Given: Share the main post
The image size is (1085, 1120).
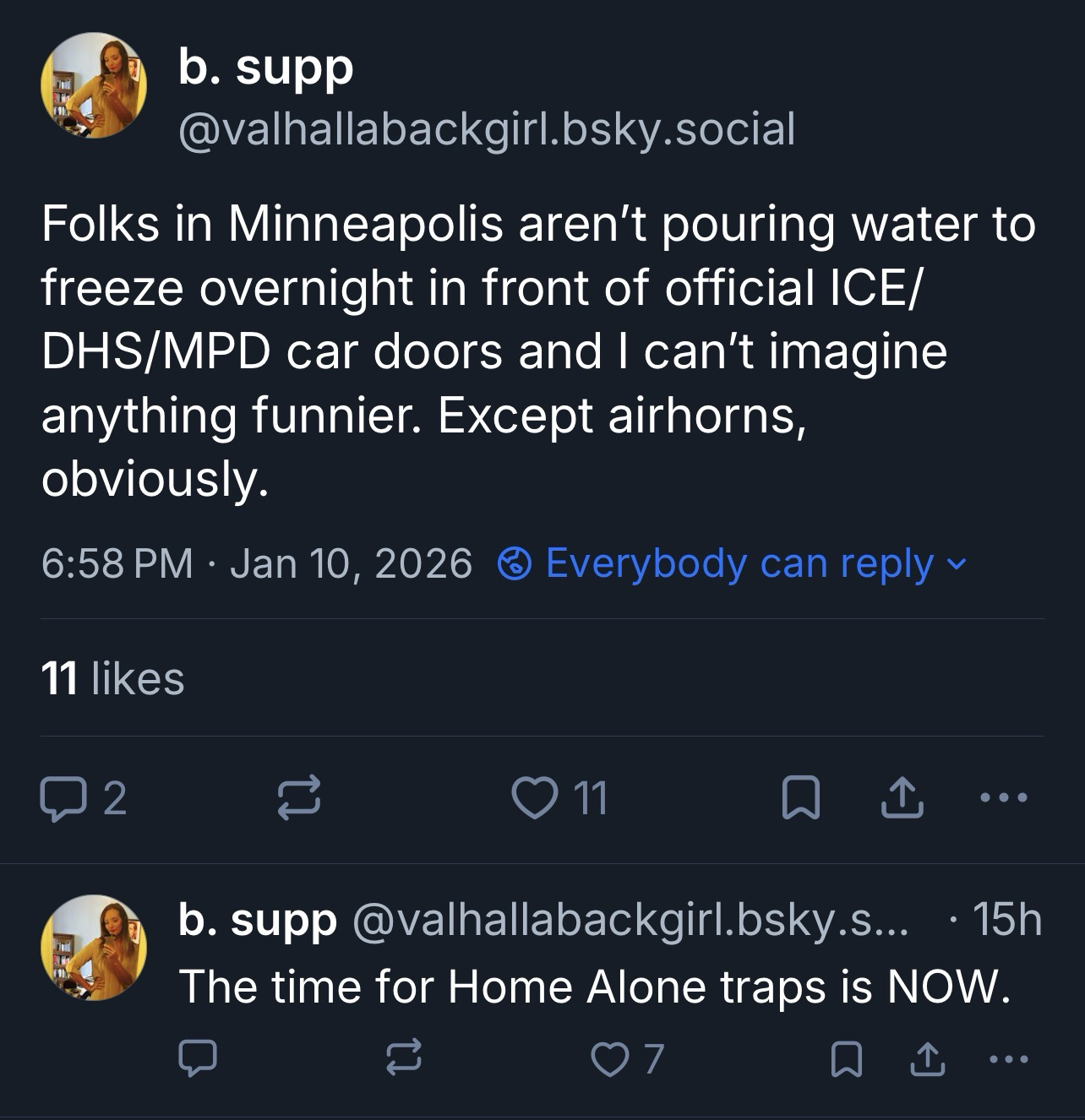Looking at the screenshot, I should click(x=902, y=799).
